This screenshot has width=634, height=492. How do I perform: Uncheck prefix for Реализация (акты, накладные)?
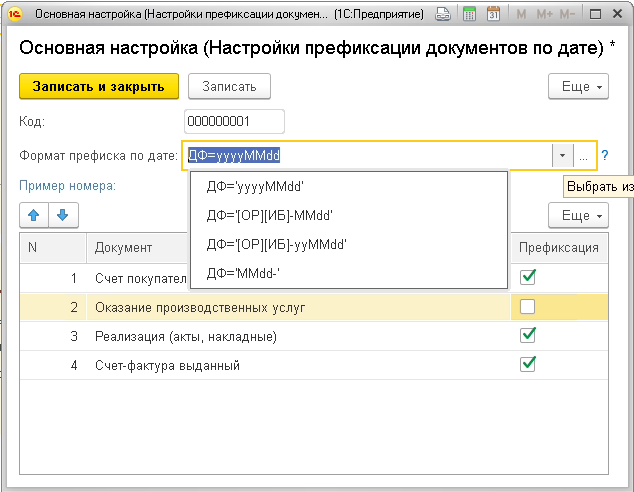click(528, 336)
